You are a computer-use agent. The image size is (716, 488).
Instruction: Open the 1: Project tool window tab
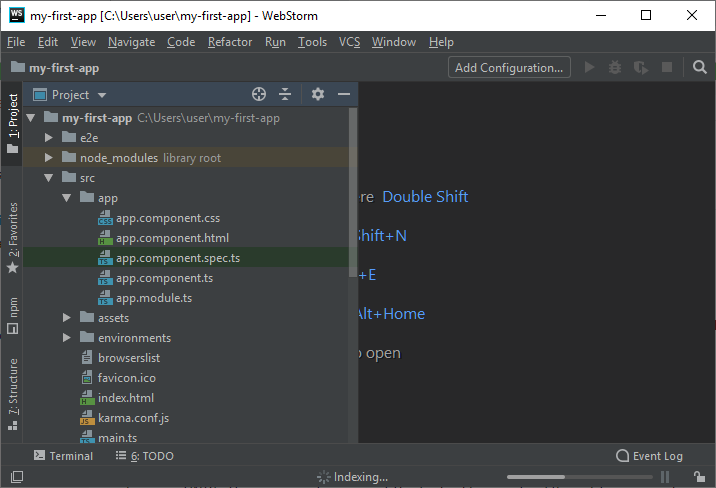click(x=12, y=123)
